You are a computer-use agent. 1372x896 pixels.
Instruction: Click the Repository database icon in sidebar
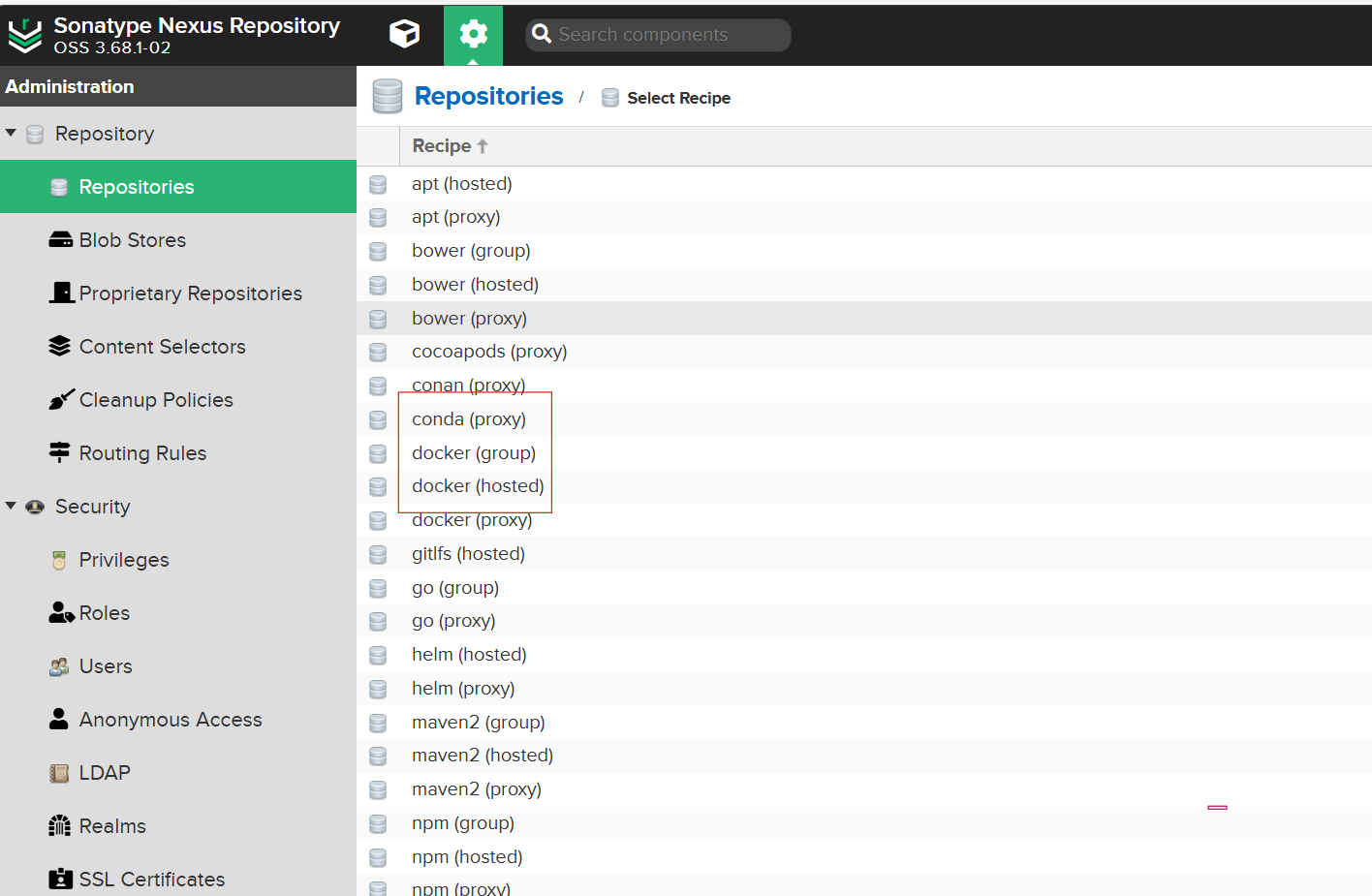tap(35, 134)
